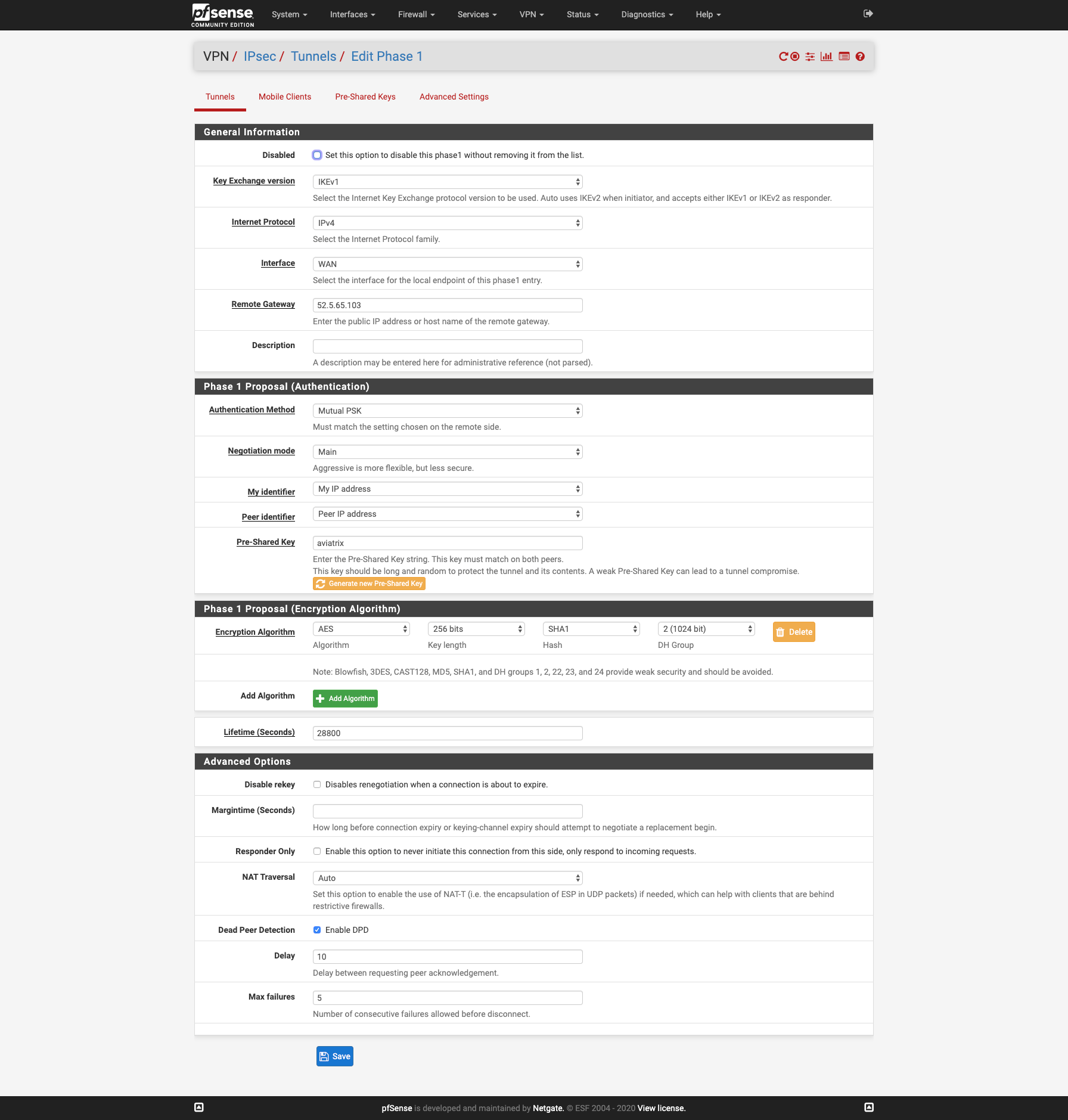The image size is (1068, 1120).
Task: Switch to the Mobile Clients tab
Action: pyautogui.click(x=285, y=97)
